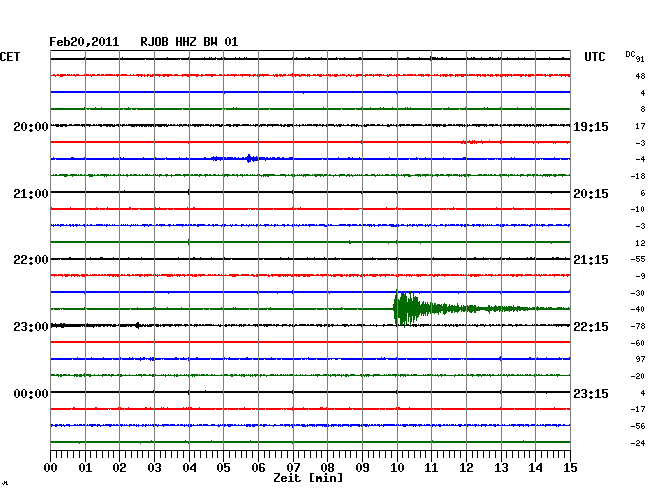Click the DC offset value "48"
The height and width of the screenshot is (494, 650).
tap(640, 76)
